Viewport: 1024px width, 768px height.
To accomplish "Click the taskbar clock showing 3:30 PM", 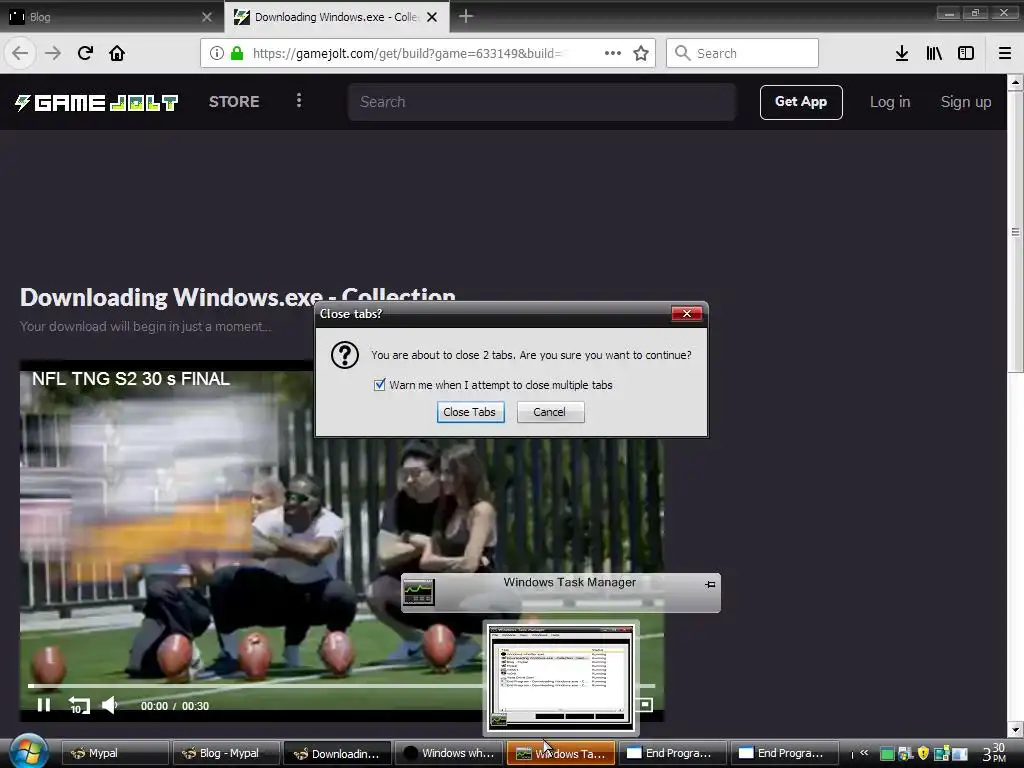I will [x=993, y=753].
